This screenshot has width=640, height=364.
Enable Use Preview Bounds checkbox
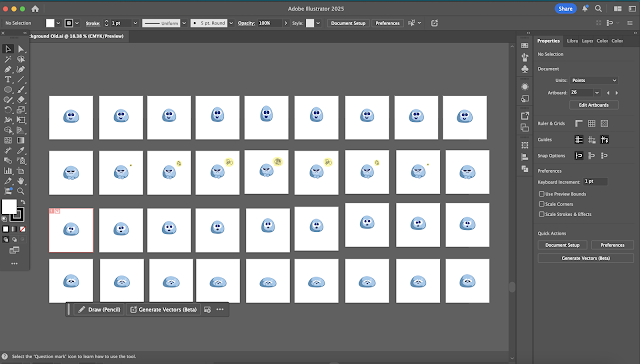pos(542,194)
